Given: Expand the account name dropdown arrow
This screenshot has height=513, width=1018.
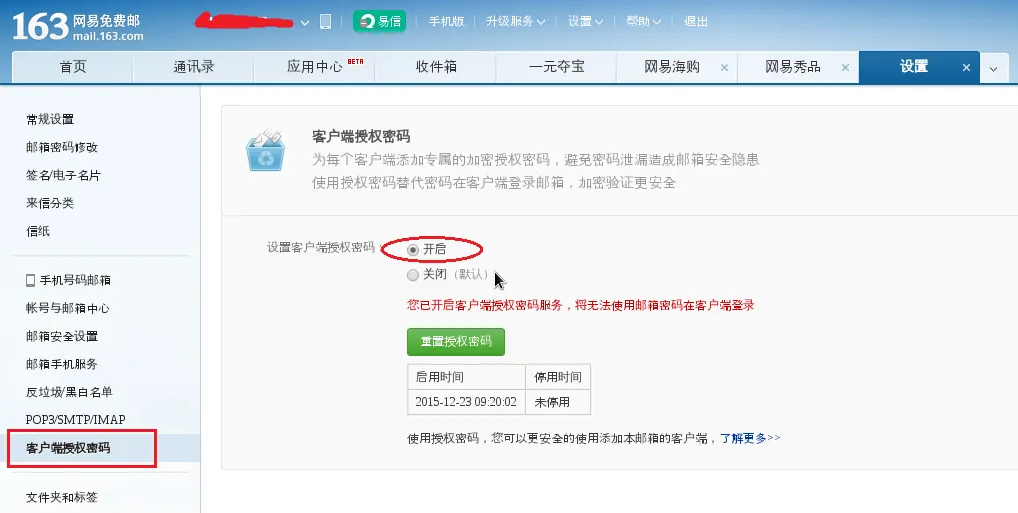Looking at the screenshot, I should coord(305,23).
